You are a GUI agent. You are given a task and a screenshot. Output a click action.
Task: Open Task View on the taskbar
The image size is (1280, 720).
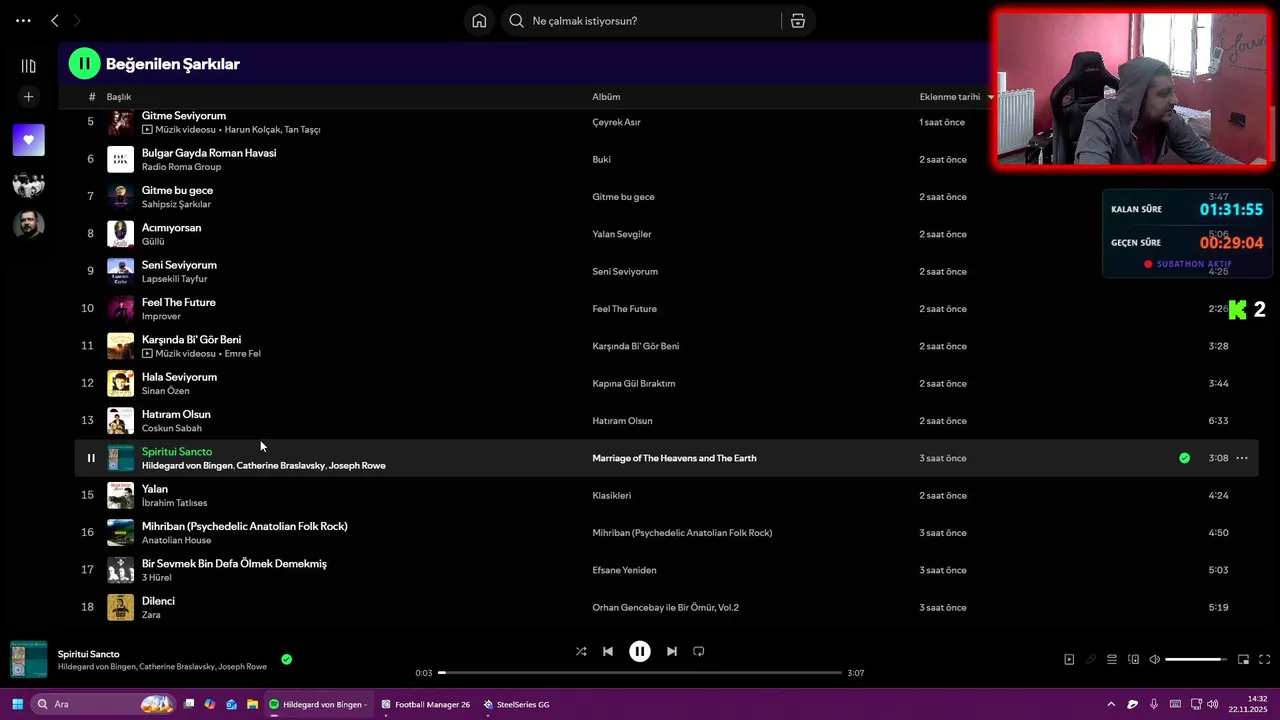(x=188, y=704)
